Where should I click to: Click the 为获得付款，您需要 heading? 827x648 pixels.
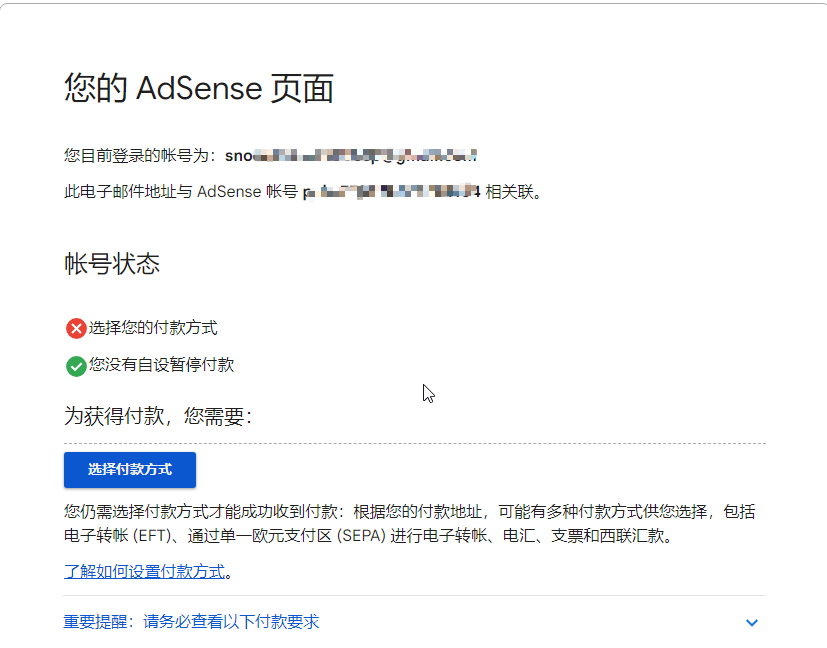pyautogui.click(x=157, y=416)
